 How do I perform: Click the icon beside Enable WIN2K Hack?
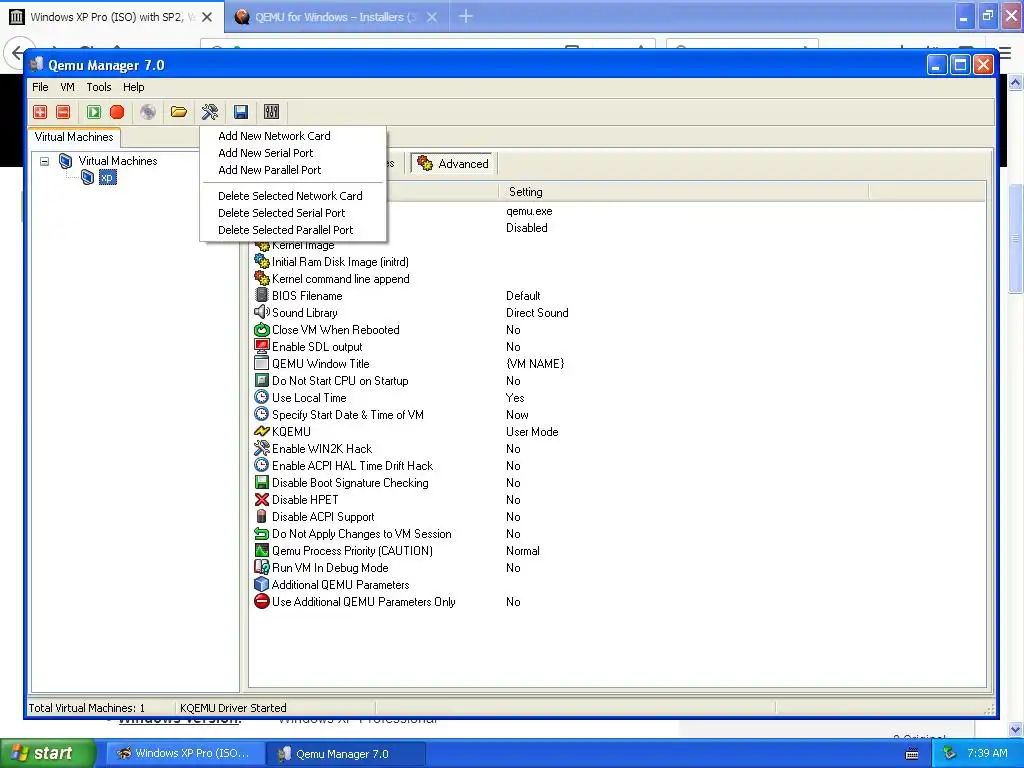262,448
